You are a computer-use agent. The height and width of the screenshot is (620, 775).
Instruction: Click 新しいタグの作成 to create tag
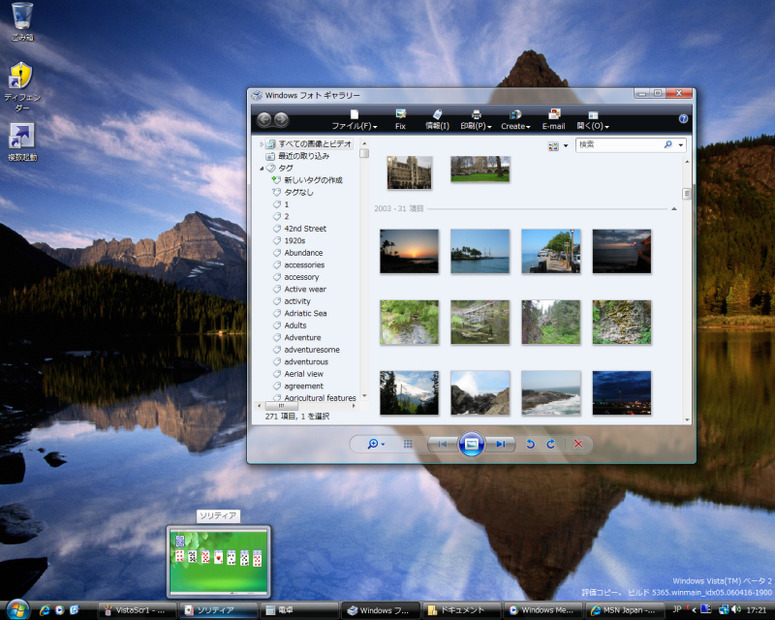click(x=313, y=180)
